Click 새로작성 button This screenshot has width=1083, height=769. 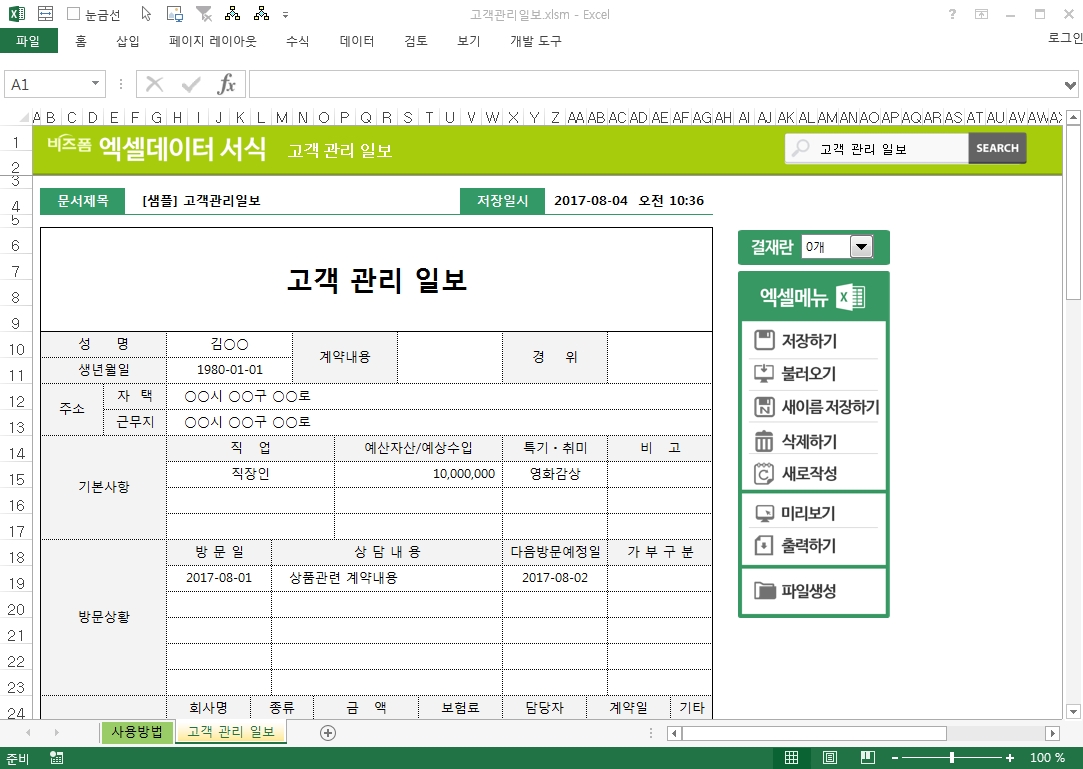(x=814, y=473)
